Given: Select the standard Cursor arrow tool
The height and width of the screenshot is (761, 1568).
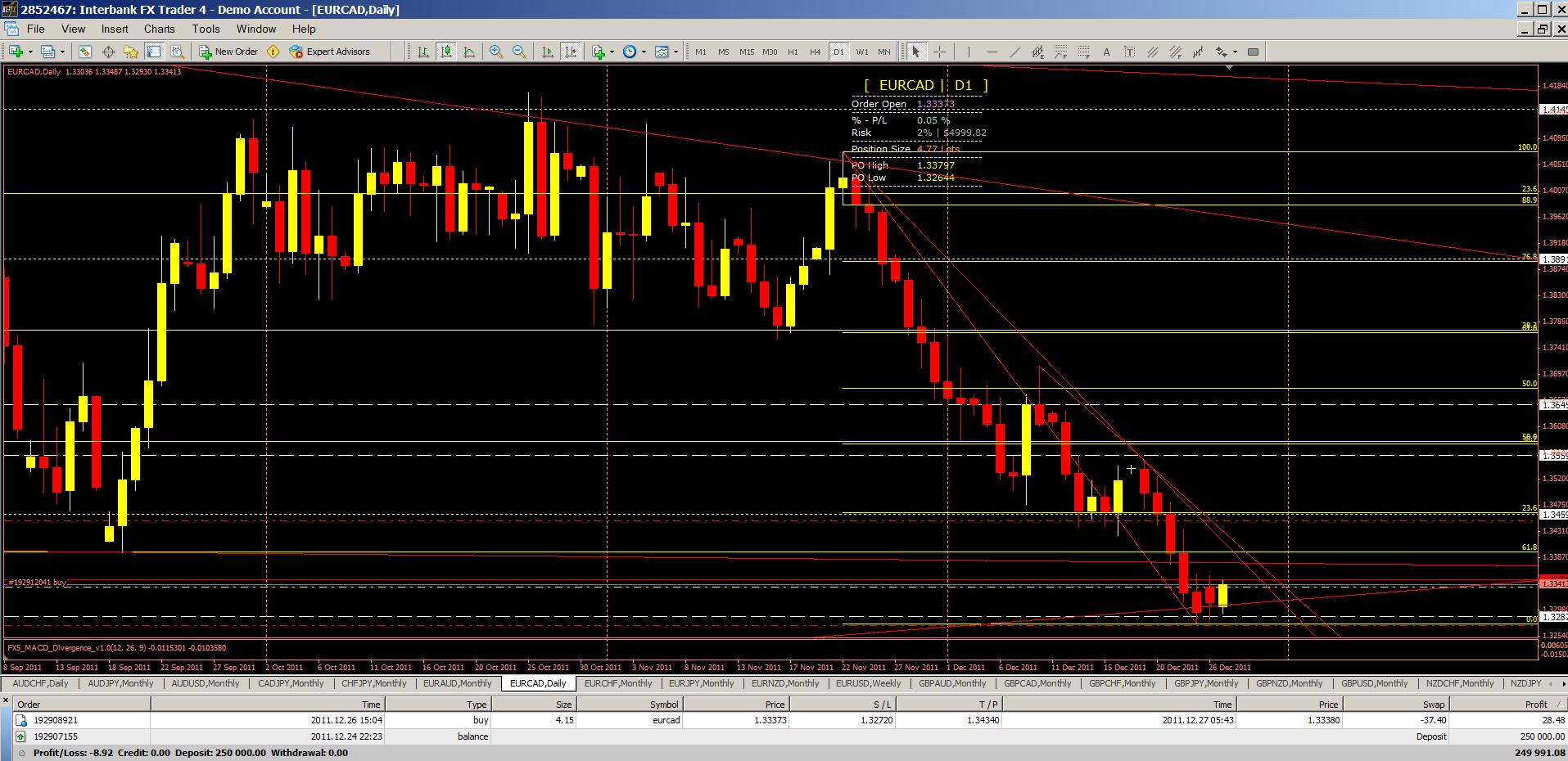Looking at the screenshot, I should (916, 52).
